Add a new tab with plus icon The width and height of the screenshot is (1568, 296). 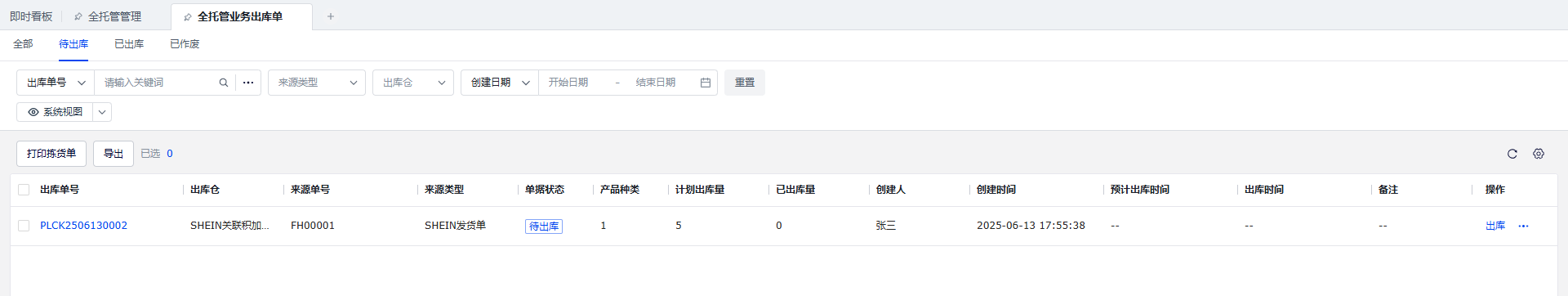[331, 16]
